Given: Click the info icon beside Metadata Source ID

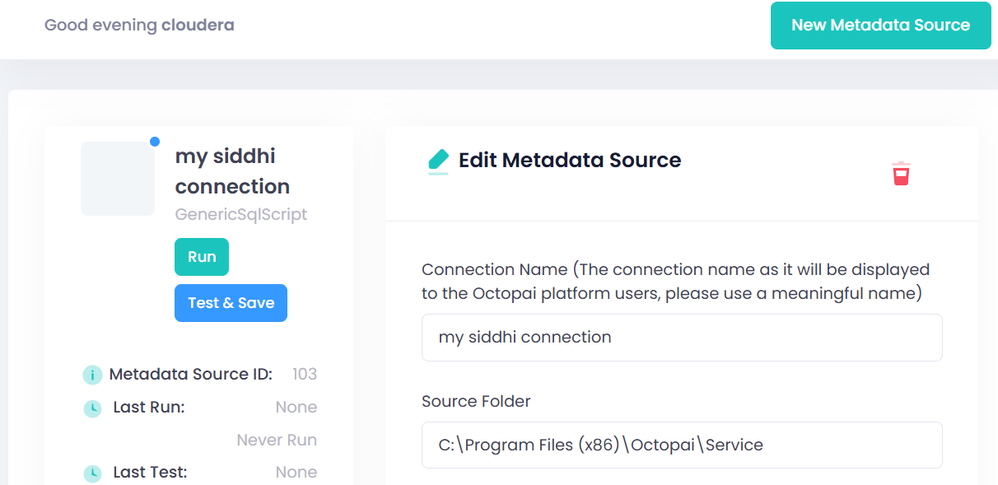Looking at the screenshot, I should 92,375.
